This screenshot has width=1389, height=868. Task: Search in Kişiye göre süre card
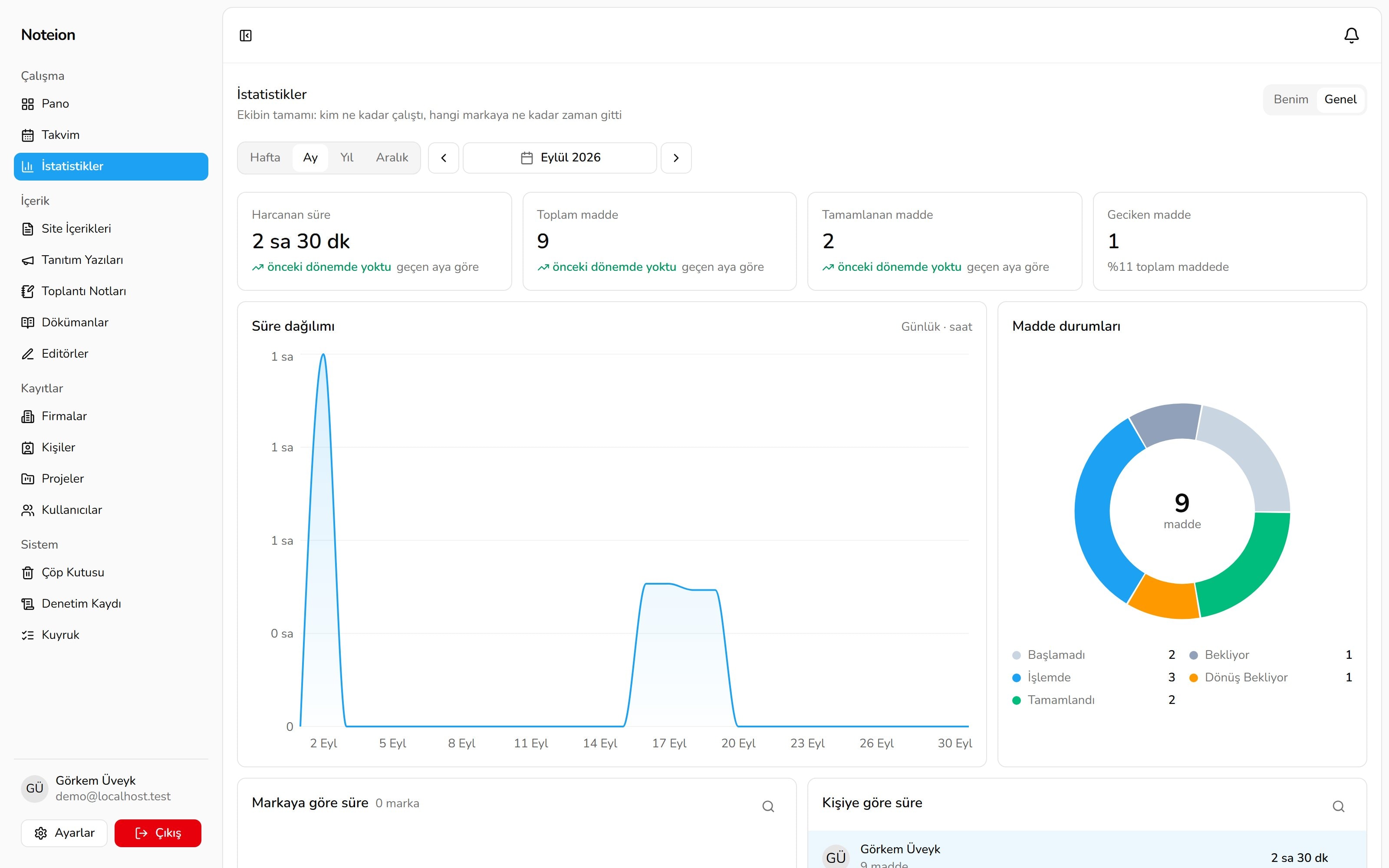pos(1339,806)
